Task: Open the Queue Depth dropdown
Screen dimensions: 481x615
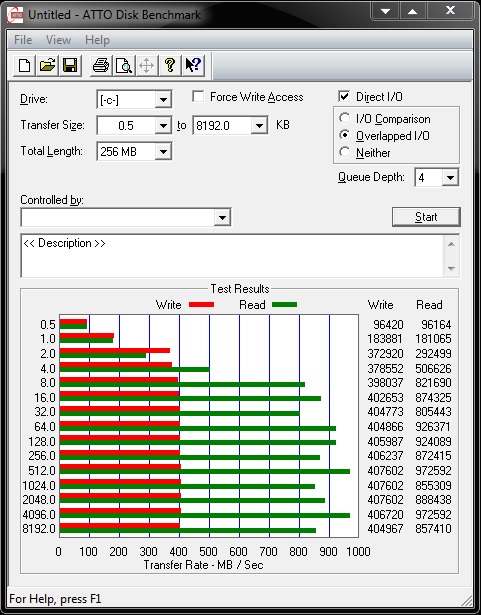Action: click(450, 178)
